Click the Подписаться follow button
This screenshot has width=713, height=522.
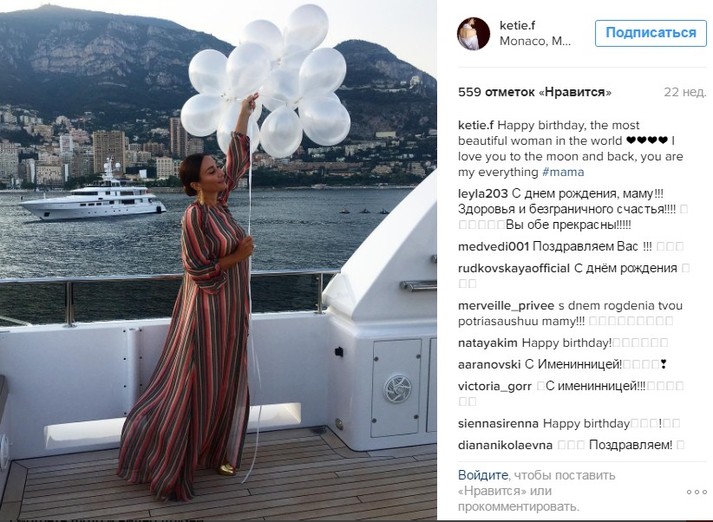click(651, 33)
